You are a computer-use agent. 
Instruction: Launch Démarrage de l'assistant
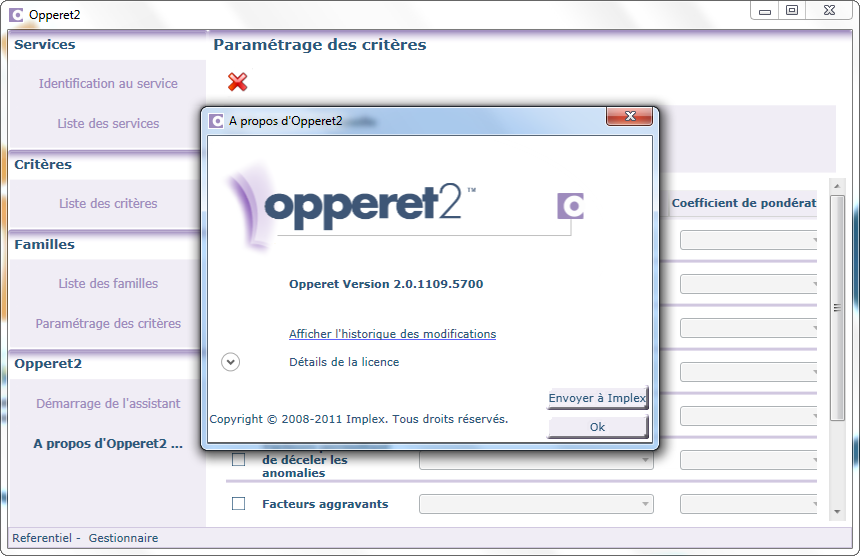[108, 404]
